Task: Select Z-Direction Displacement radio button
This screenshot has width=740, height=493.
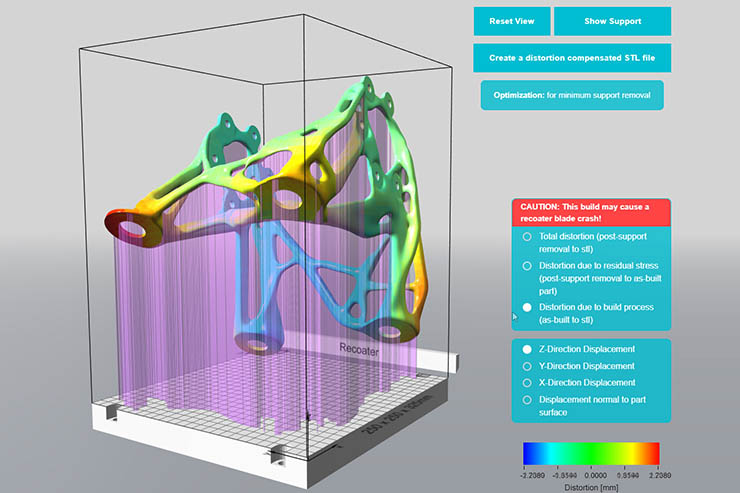Action: click(526, 349)
